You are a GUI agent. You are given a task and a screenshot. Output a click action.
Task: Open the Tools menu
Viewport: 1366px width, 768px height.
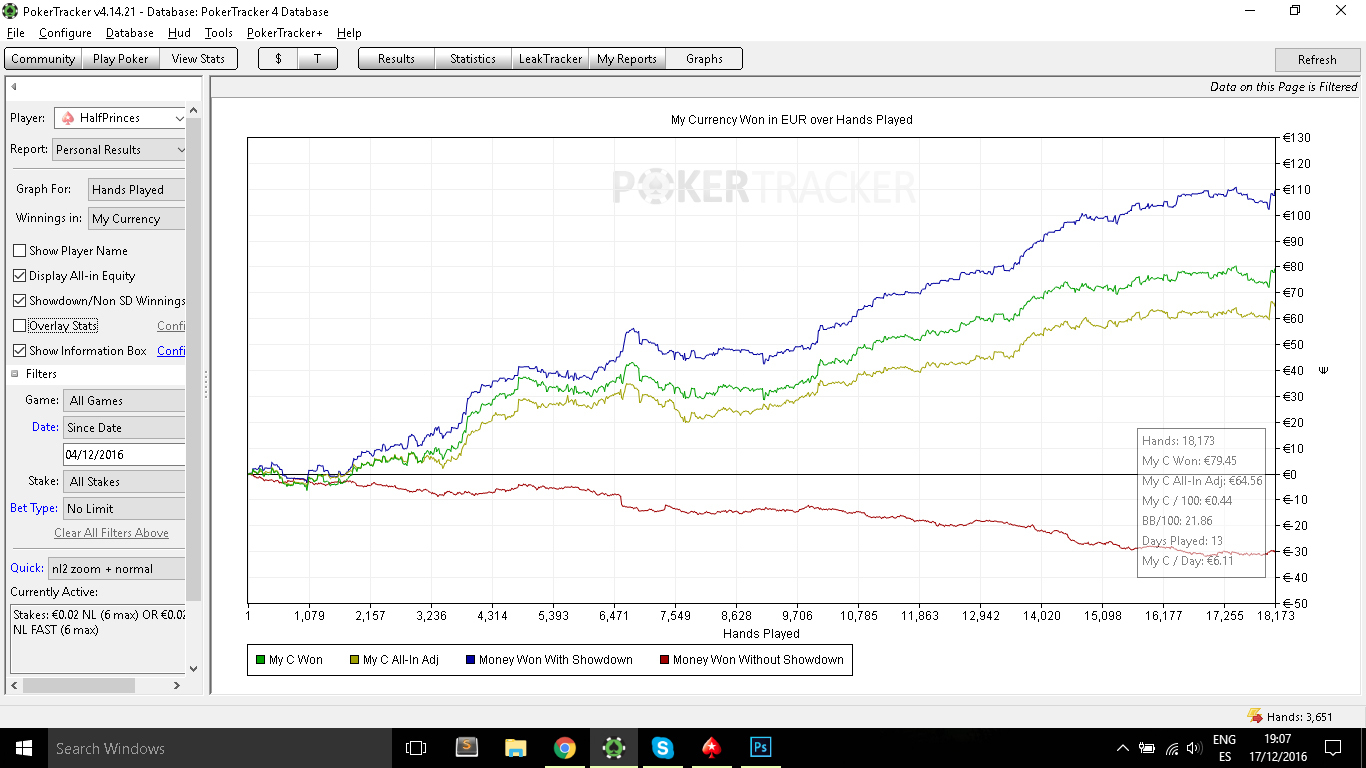point(218,33)
